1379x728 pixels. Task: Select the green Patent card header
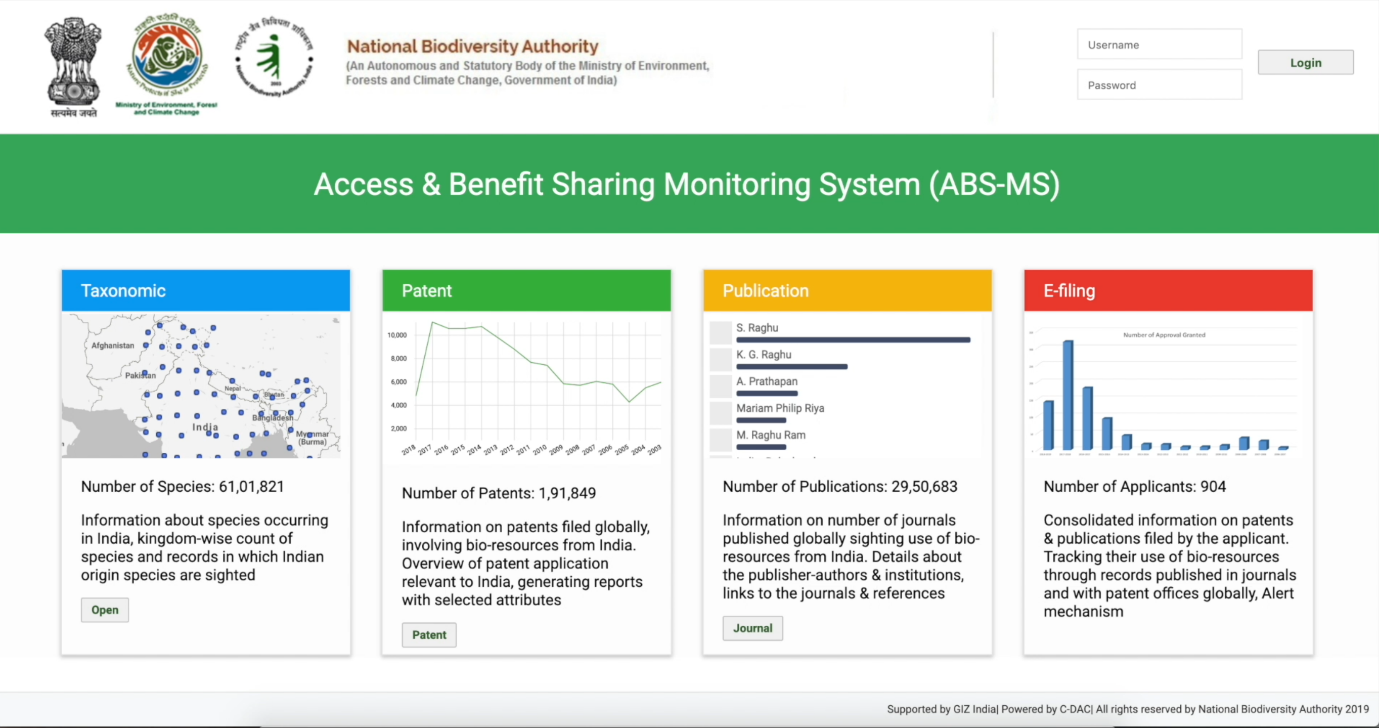click(x=526, y=291)
